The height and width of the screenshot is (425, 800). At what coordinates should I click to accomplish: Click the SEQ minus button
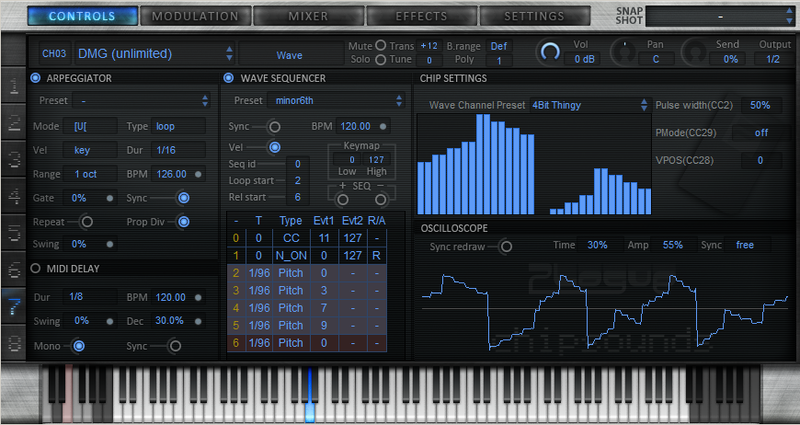pyautogui.click(x=381, y=199)
